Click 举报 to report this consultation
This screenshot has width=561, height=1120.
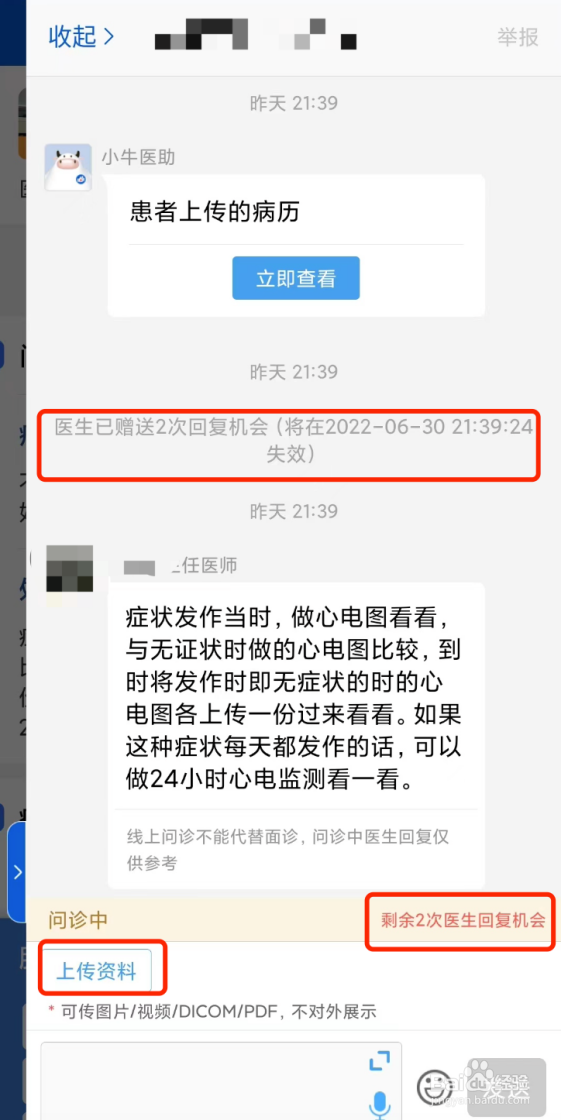518,37
